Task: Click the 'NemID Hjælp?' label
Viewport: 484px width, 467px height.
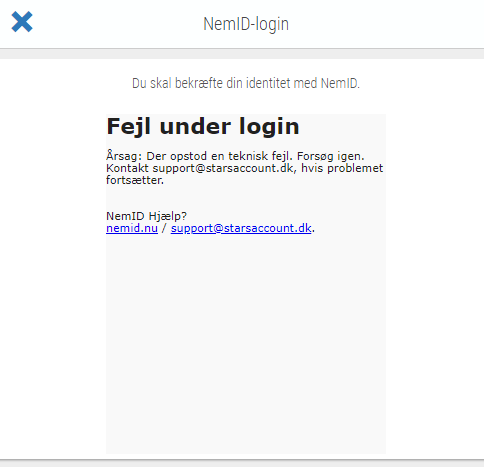Action: tap(146, 216)
